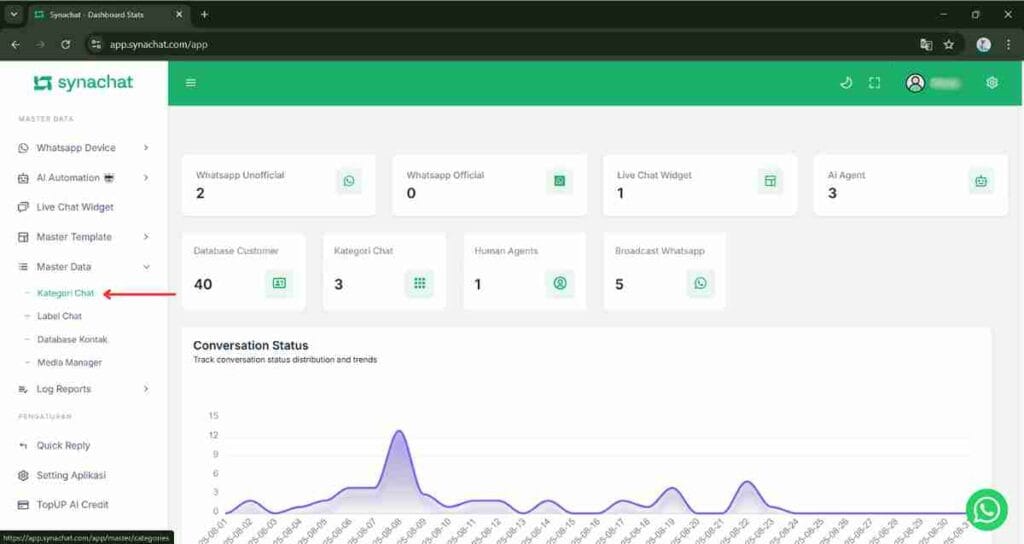Click the translate page icon
This screenshot has width=1024, height=544.
(x=926, y=44)
